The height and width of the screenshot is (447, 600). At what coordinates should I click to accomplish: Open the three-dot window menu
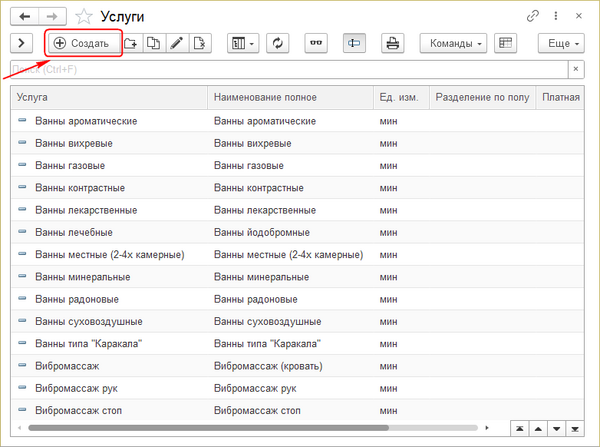[556, 16]
